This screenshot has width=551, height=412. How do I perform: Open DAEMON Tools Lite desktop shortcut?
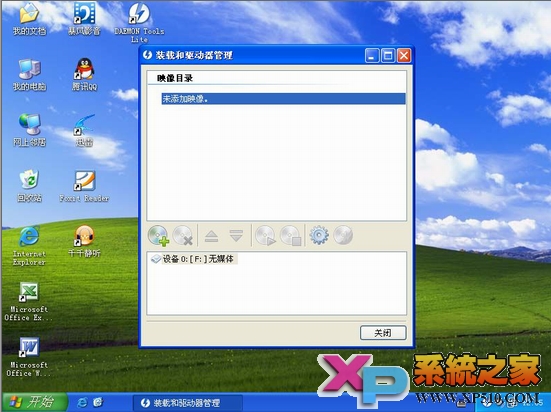tap(139, 23)
